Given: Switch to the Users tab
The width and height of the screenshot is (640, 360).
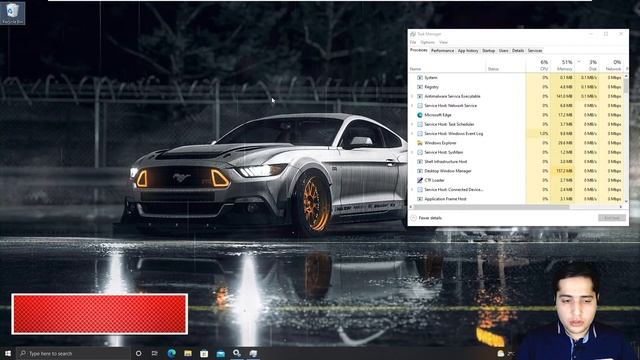Looking at the screenshot, I should coord(504,51).
